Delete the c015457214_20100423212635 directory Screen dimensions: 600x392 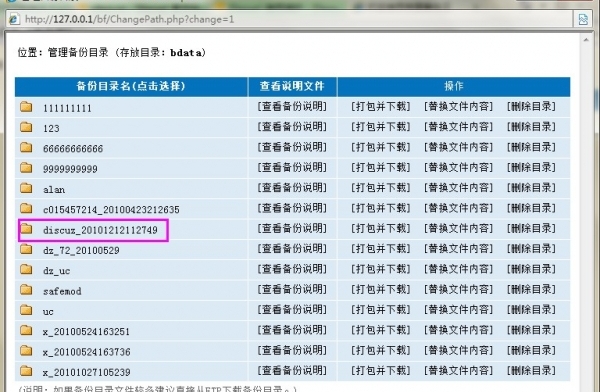[531, 208]
